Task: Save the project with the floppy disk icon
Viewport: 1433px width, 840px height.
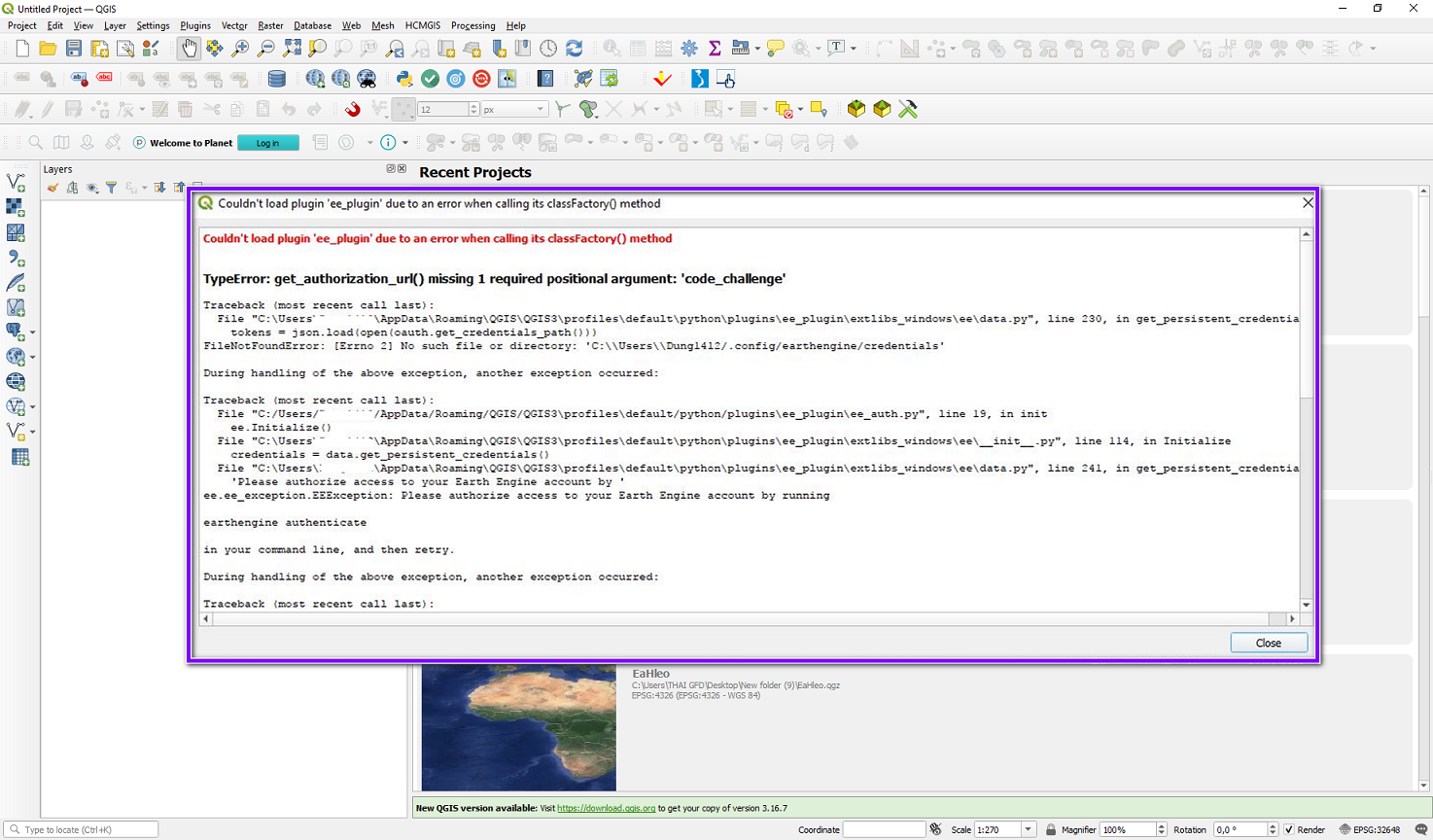Action: (x=74, y=49)
